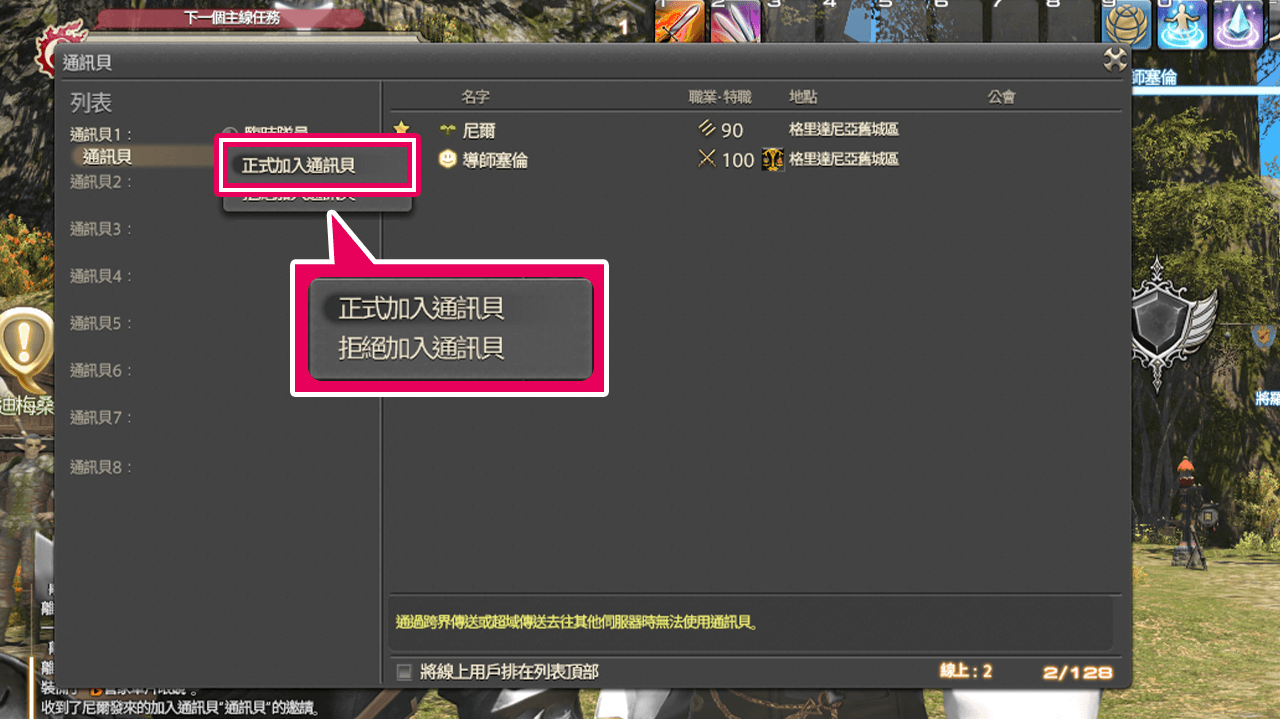Image resolution: width=1280 pixels, height=719 pixels.
Task: Click the gold star icon beside 尼爾
Action: click(x=402, y=128)
